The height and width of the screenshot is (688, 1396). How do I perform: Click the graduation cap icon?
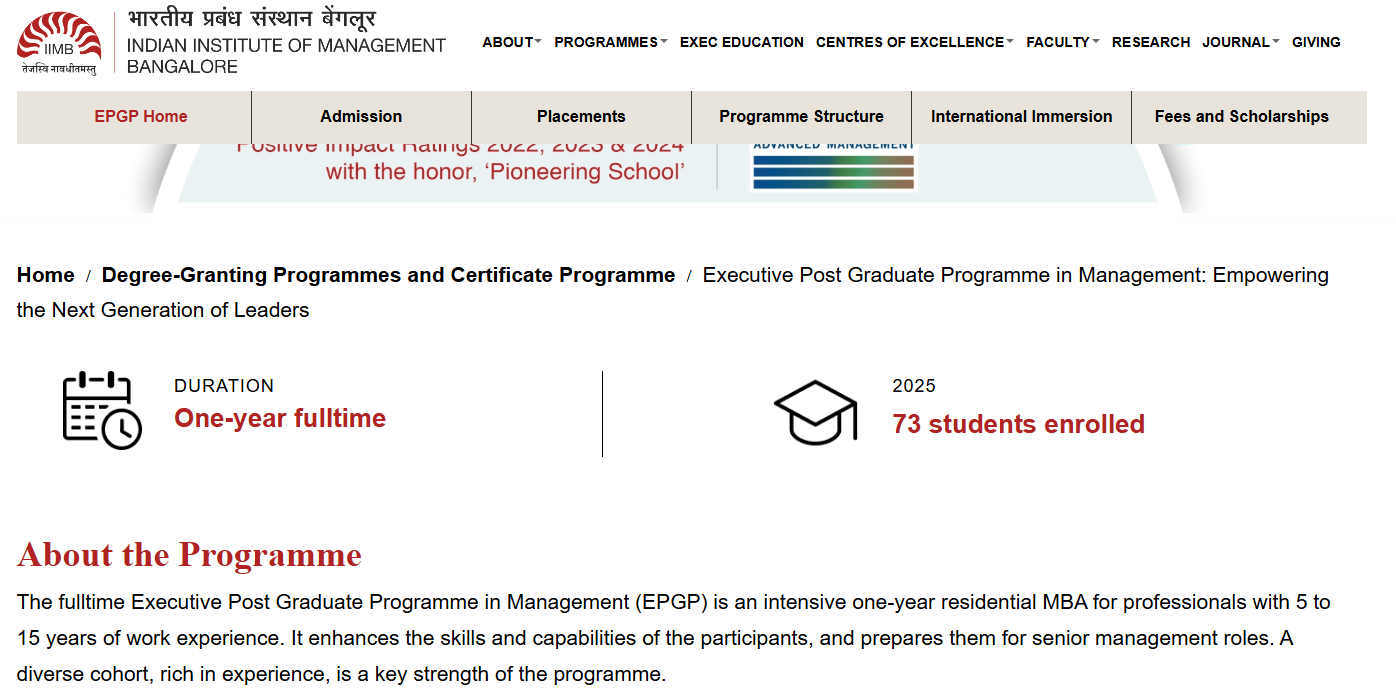pyautogui.click(x=816, y=411)
